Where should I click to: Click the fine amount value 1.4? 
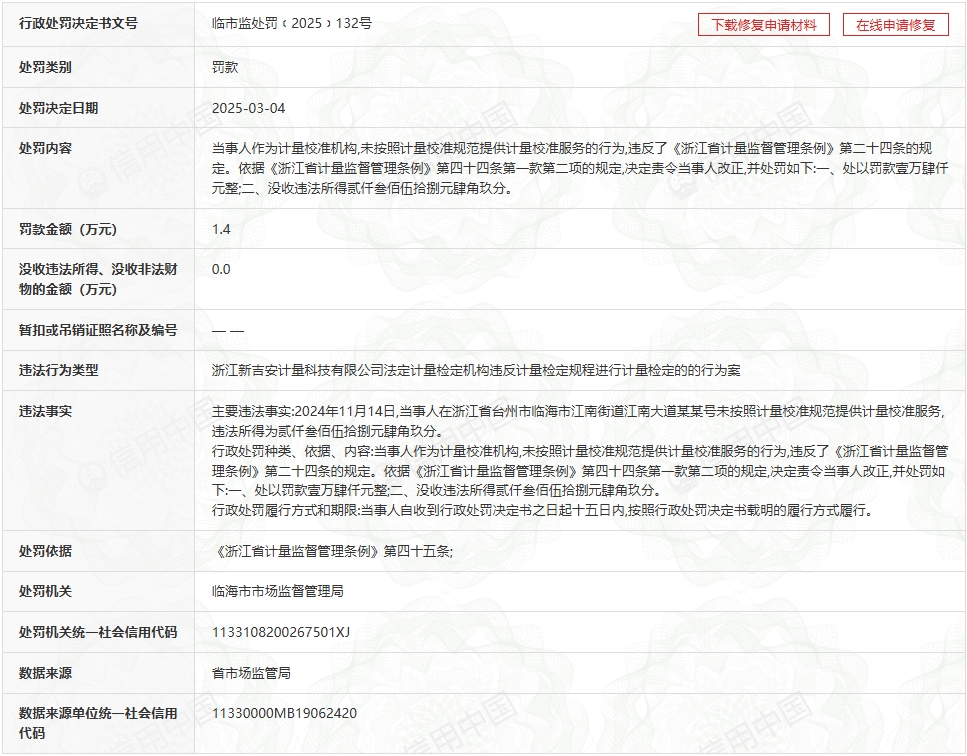coord(221,229)
